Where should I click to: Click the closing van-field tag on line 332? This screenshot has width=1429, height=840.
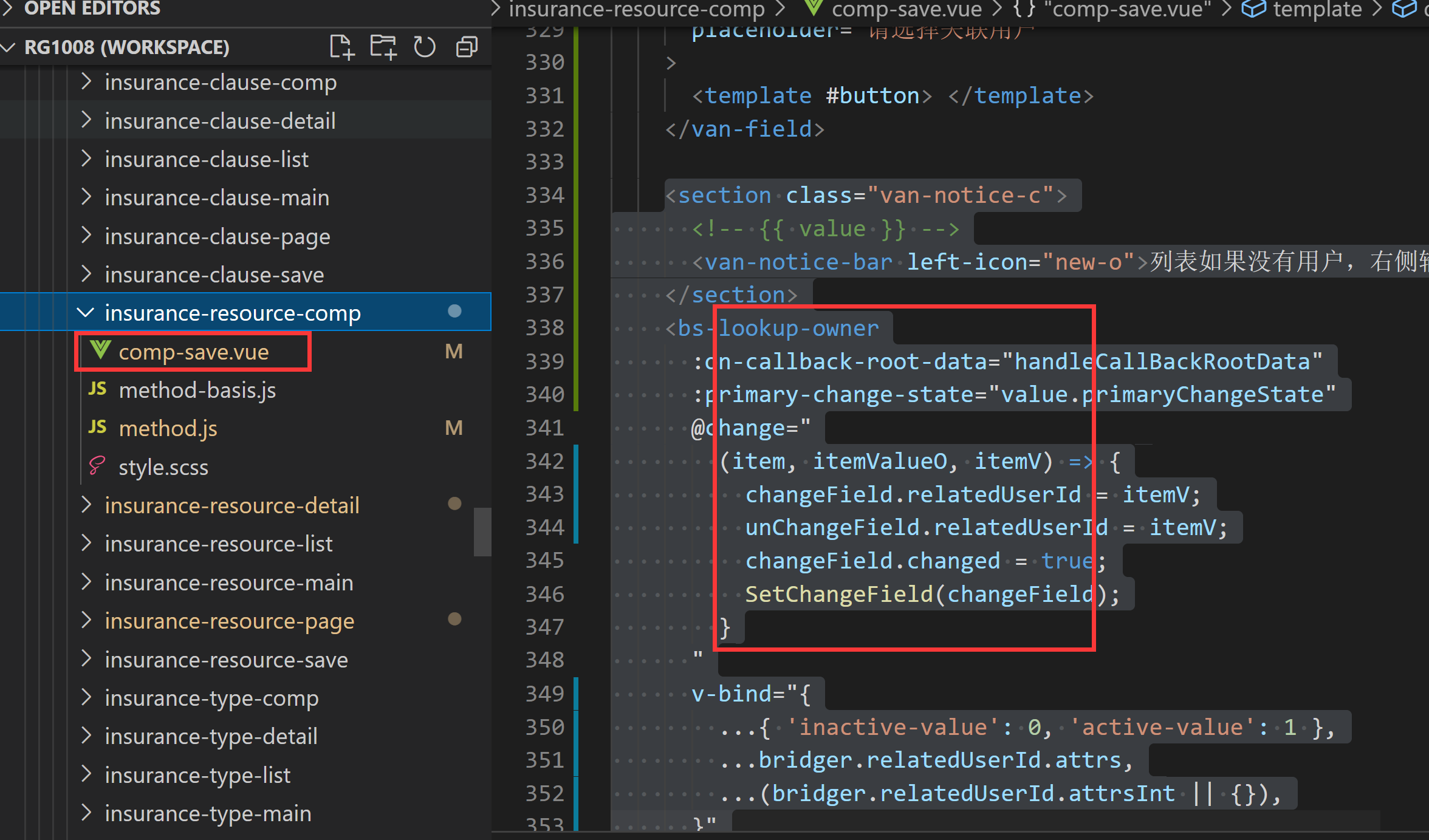point(745,129)
